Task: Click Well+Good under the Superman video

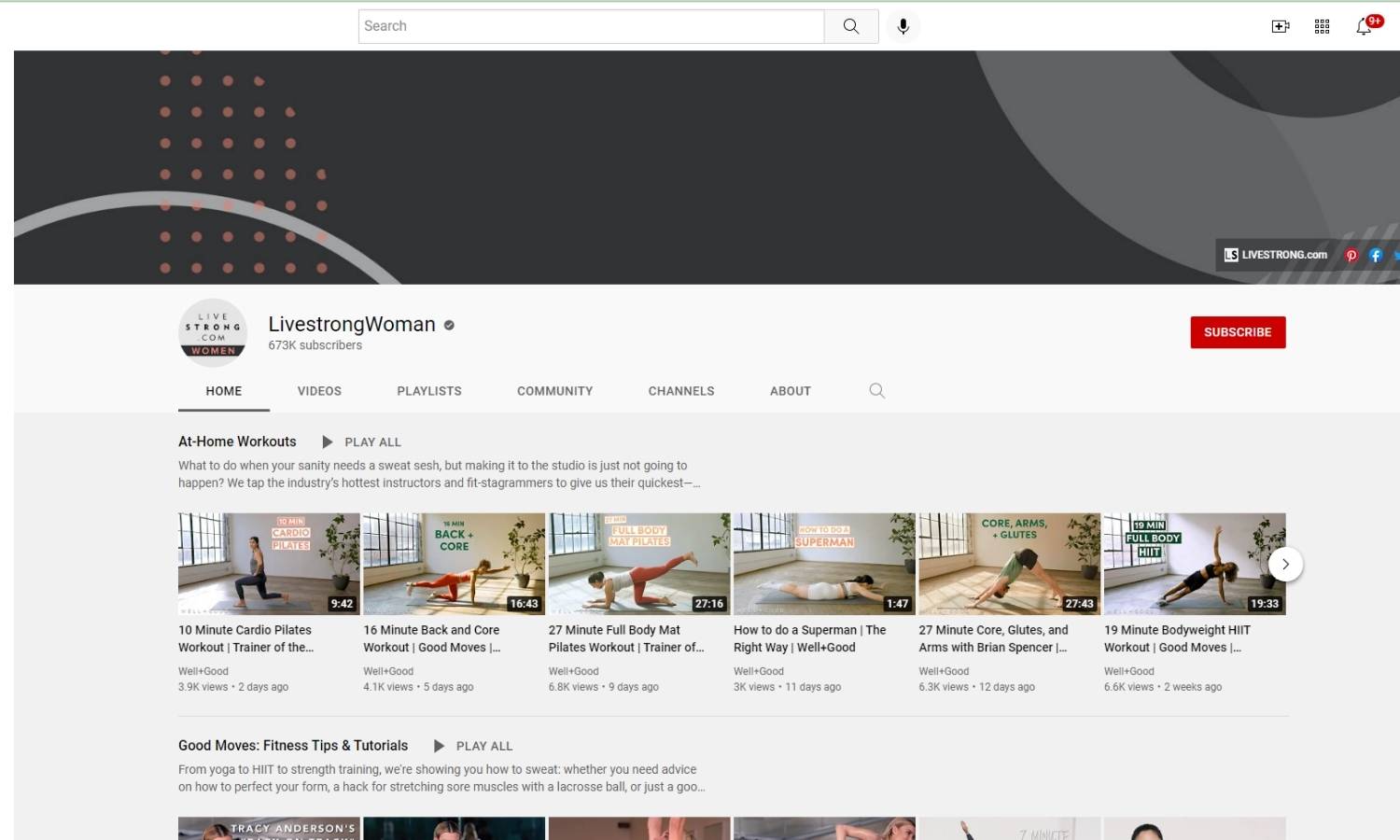Action: [759, 671]
